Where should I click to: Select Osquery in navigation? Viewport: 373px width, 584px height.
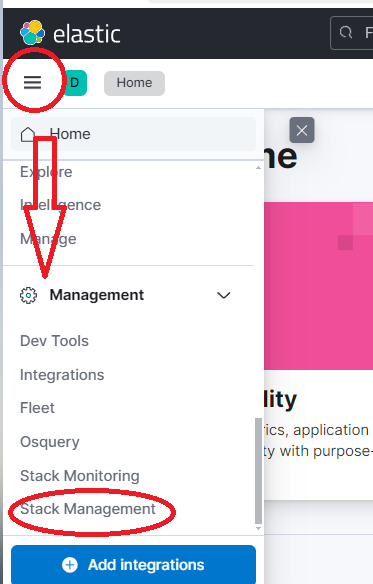[x=50, y=442]
